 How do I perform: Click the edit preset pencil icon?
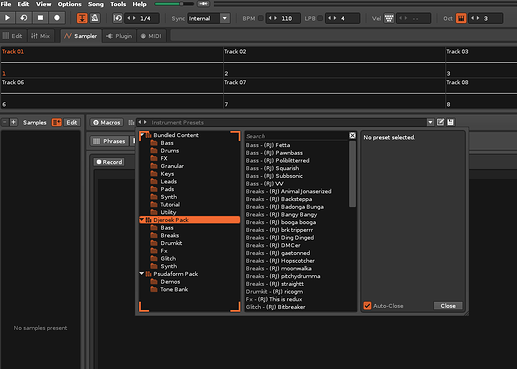[440, 122]
